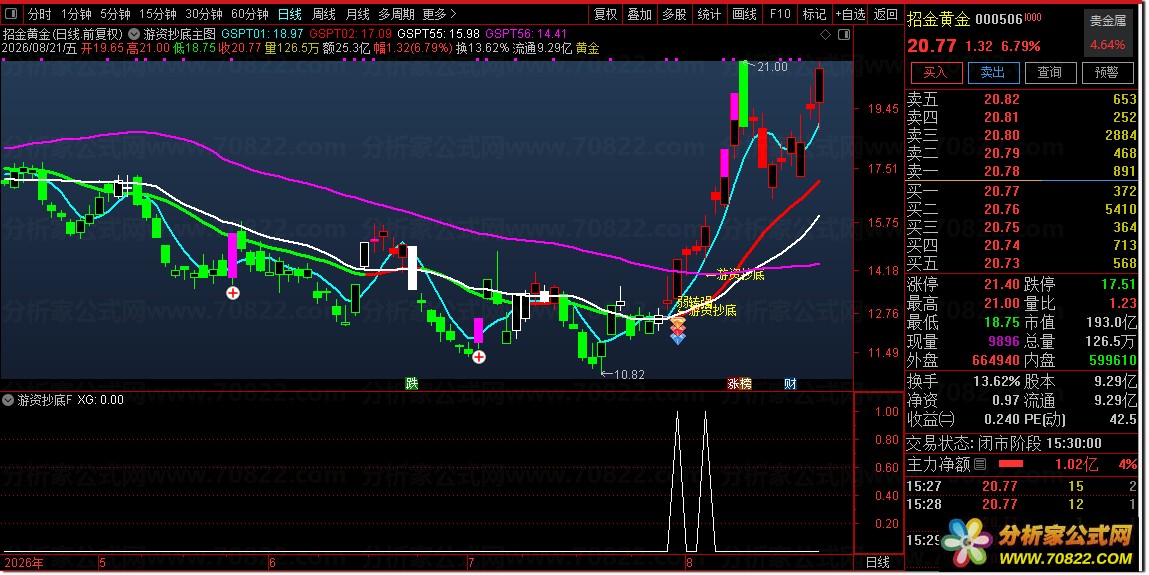This screenshot has width=1149, height=575.
Task: Click the 15:28 trade tick row
Action: point(1022,505)
